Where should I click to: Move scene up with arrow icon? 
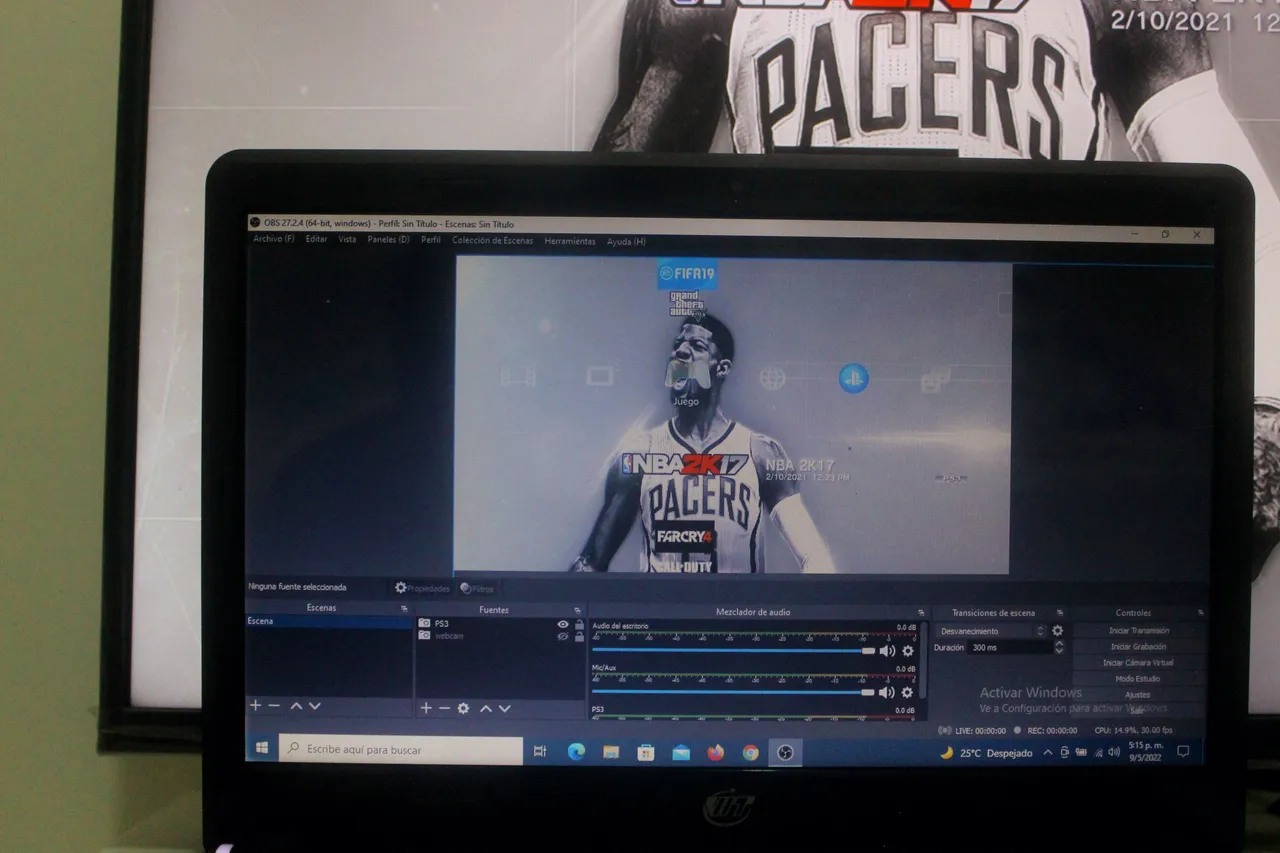click(296, 706)
